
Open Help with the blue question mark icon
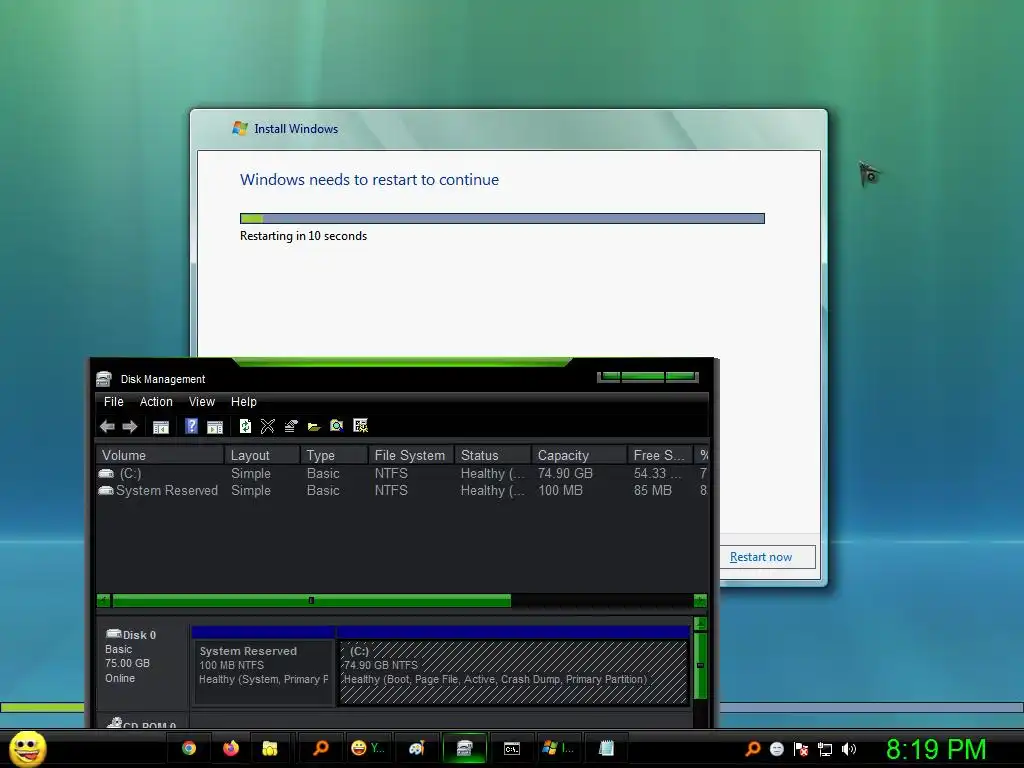(191, 426)
